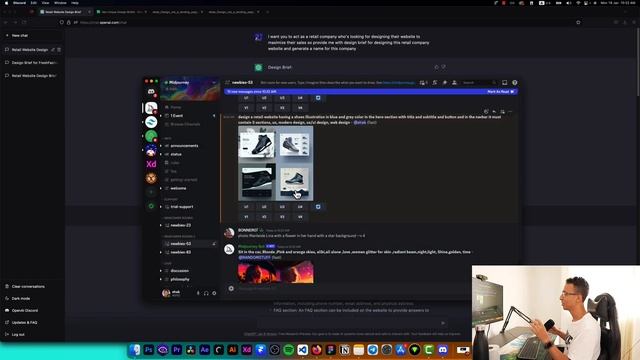Expand arrow beside trial-support channel
640x360 pixels.
click(161, 207)
